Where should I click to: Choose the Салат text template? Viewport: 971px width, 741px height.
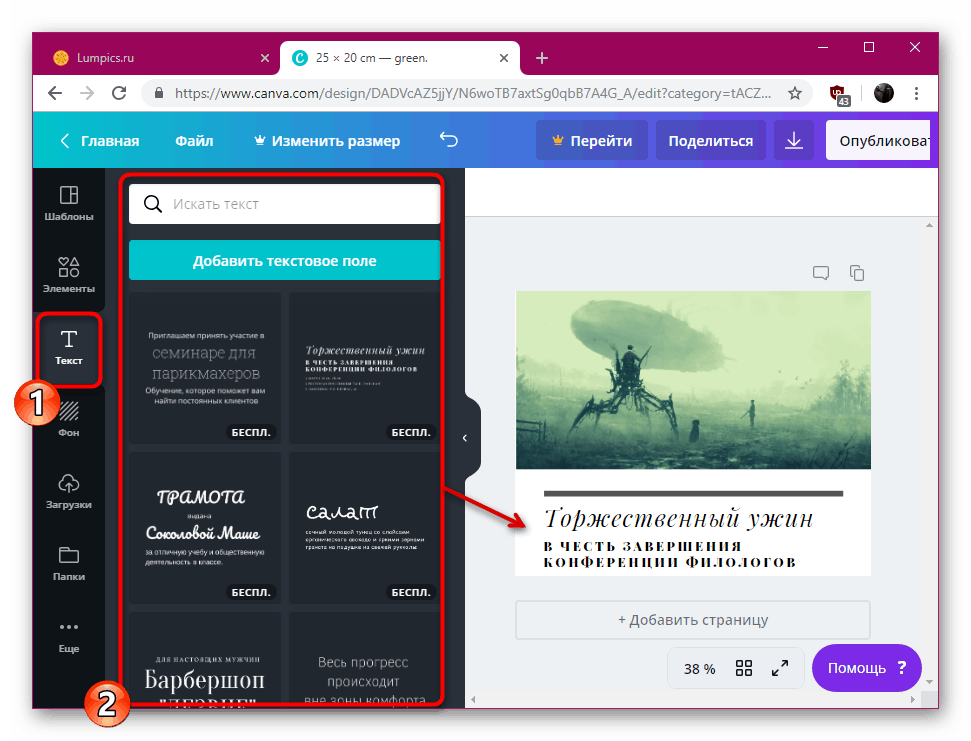365,528
